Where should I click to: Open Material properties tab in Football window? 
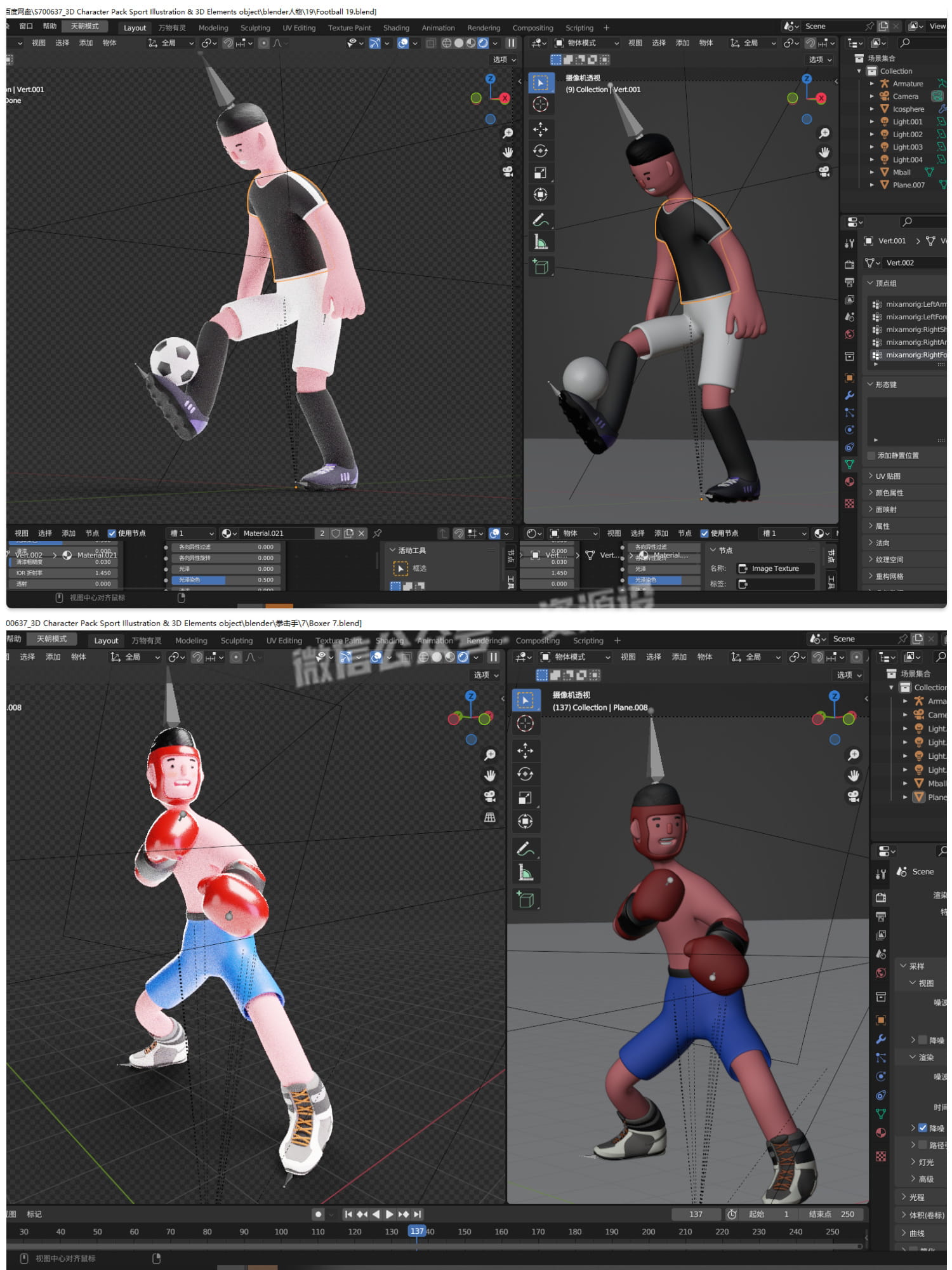[x=849, y=482]
